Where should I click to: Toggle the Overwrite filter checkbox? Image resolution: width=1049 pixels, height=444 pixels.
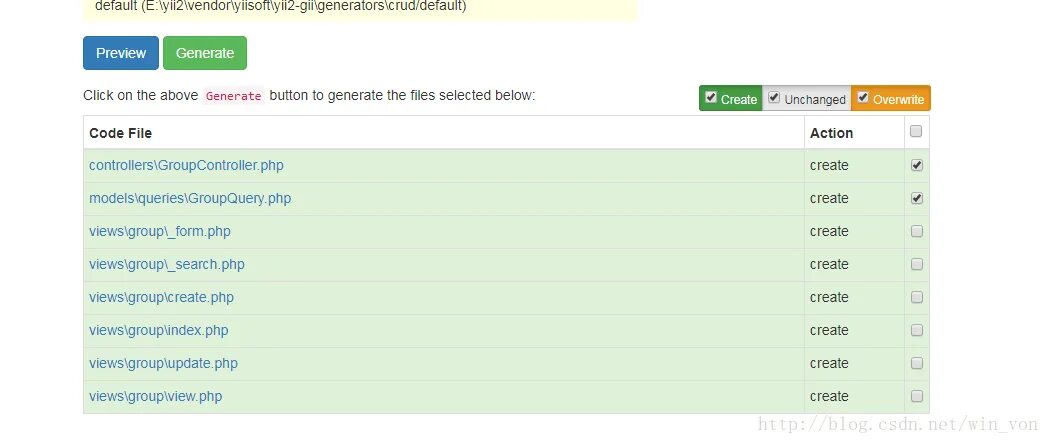pyautogui.click(x=863, y=97)
